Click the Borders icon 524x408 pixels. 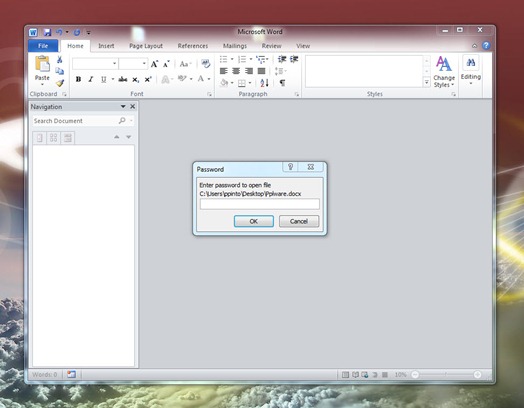point(242,83)
